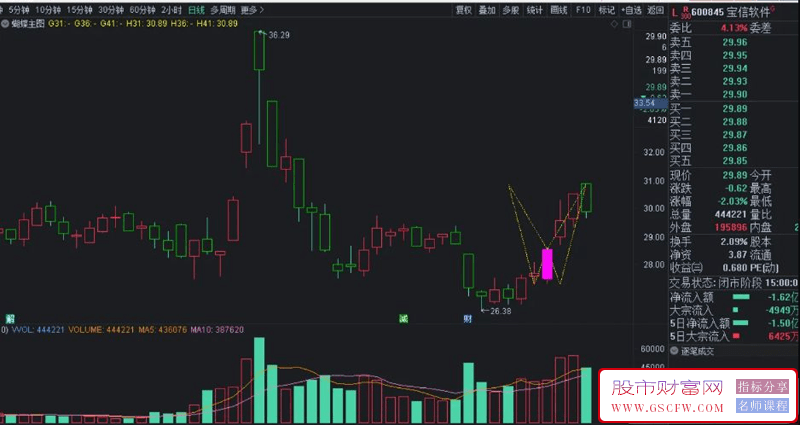This screenshot has width=800, height=425.
Task: Click the 涨幅 value -2.03%
Action: coord(731,202)
